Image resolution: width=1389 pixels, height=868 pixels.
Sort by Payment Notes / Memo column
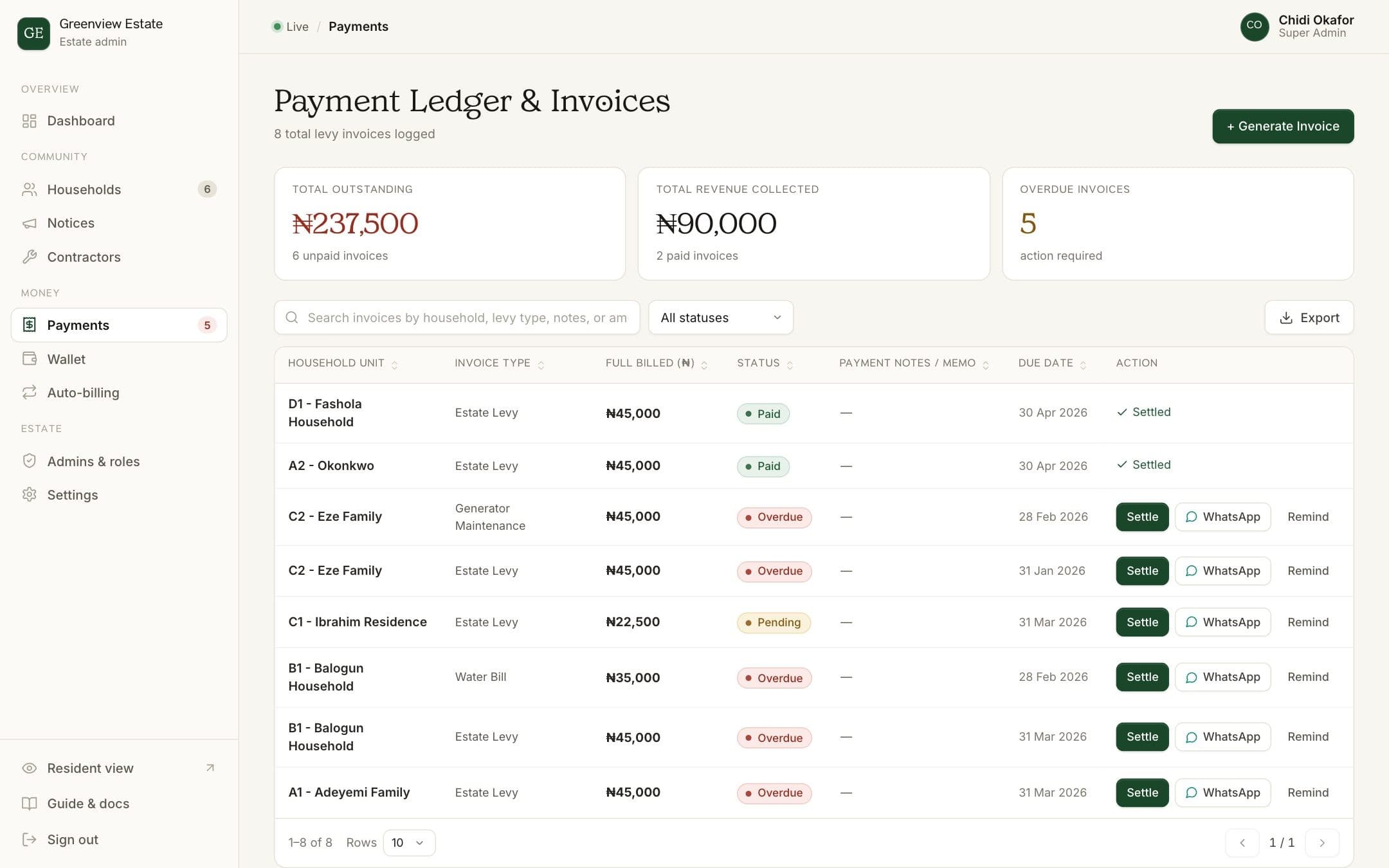coord(914,363)
